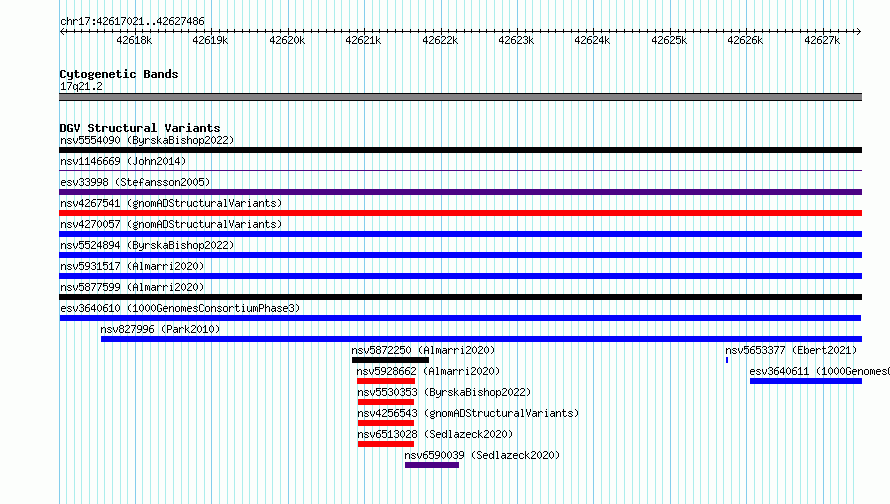Click the chr17:42617021..42627486 region label

click(132, 21)
